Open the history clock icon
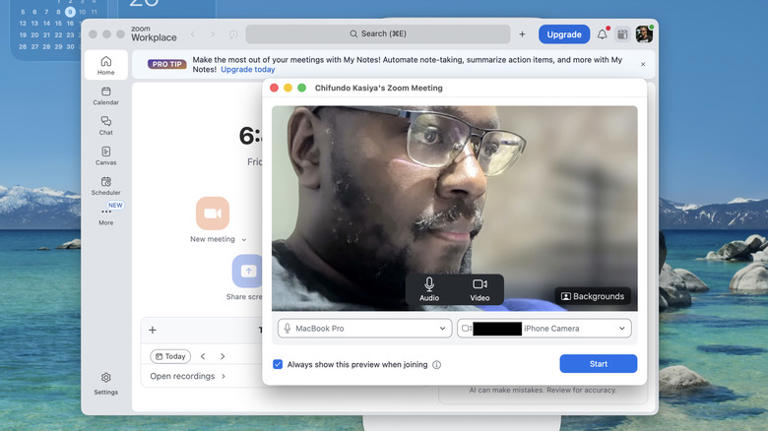 coord(233,34)
